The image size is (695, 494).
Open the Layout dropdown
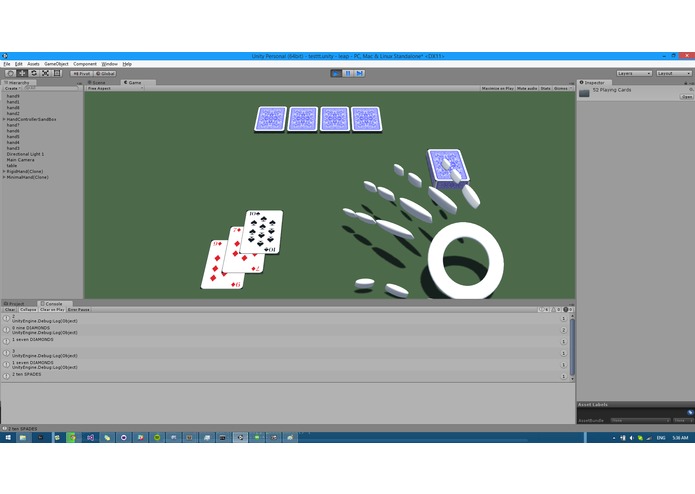pos(674,73)
